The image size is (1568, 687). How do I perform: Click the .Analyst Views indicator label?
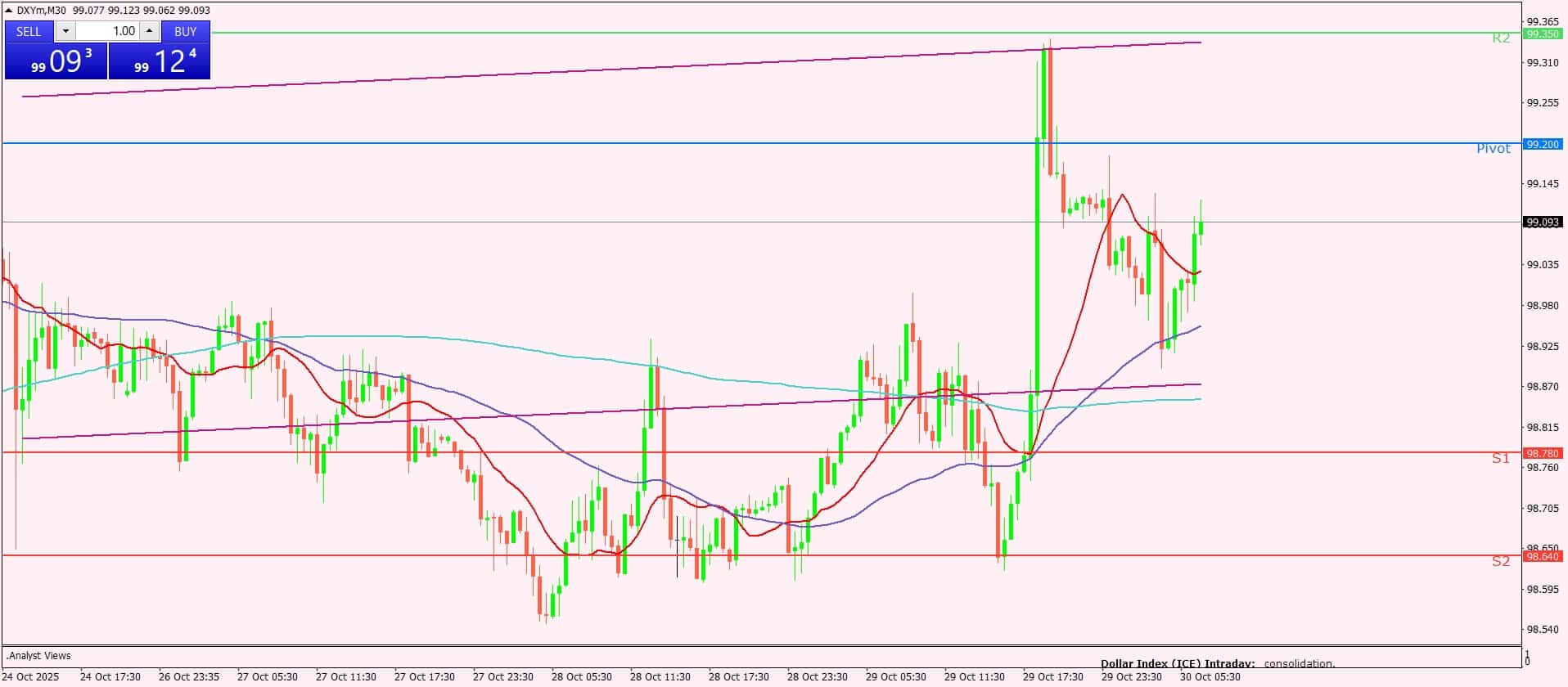click(x=38, y=655)
